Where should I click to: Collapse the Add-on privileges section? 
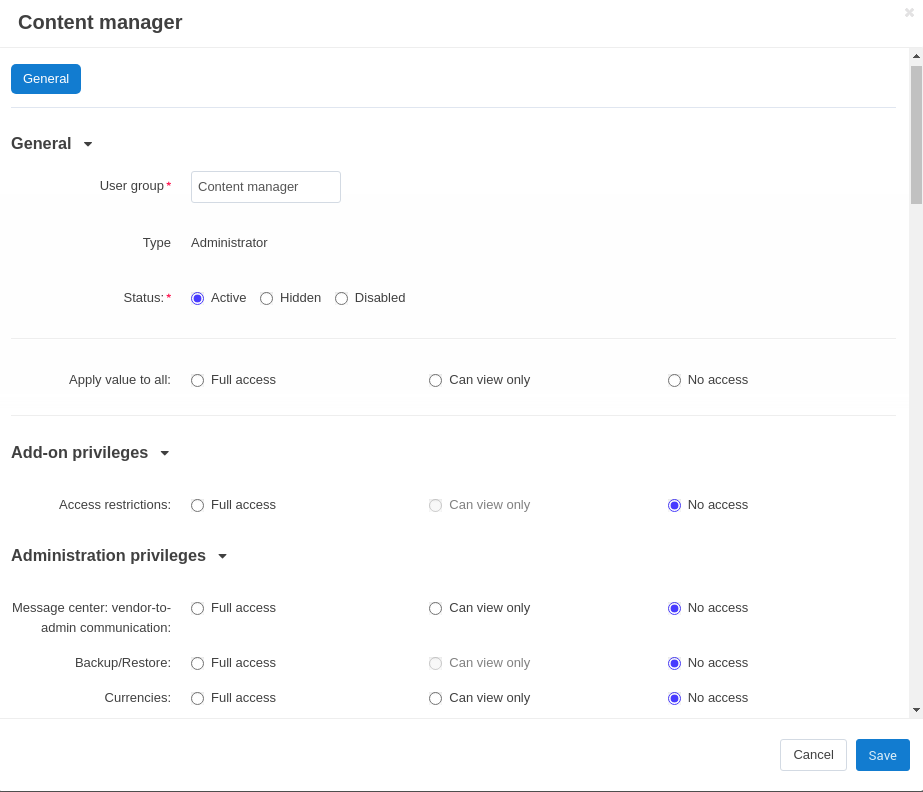[90, 452]
